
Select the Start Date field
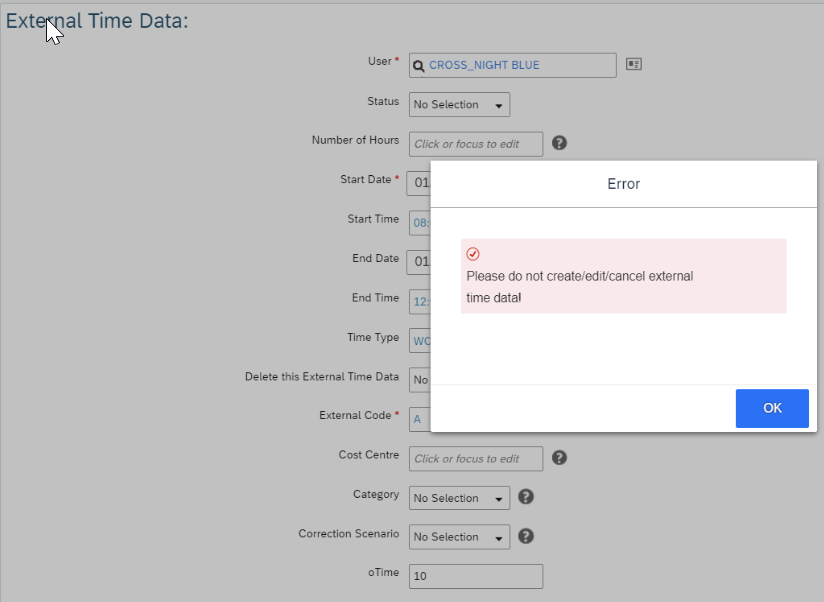[419, 183]
